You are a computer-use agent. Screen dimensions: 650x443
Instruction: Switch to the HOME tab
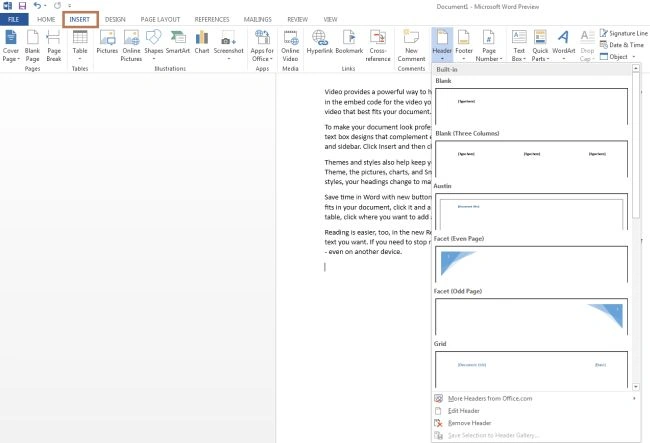click(x=46, y=19)
